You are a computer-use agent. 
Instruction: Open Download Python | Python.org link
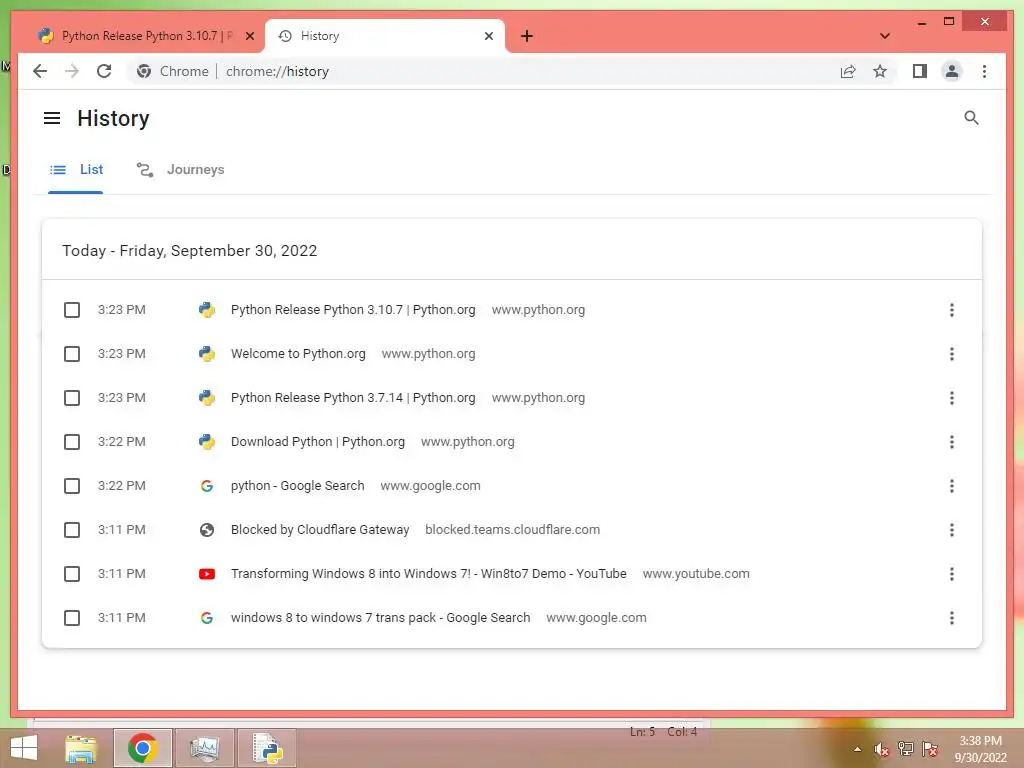tap(317, 442)
